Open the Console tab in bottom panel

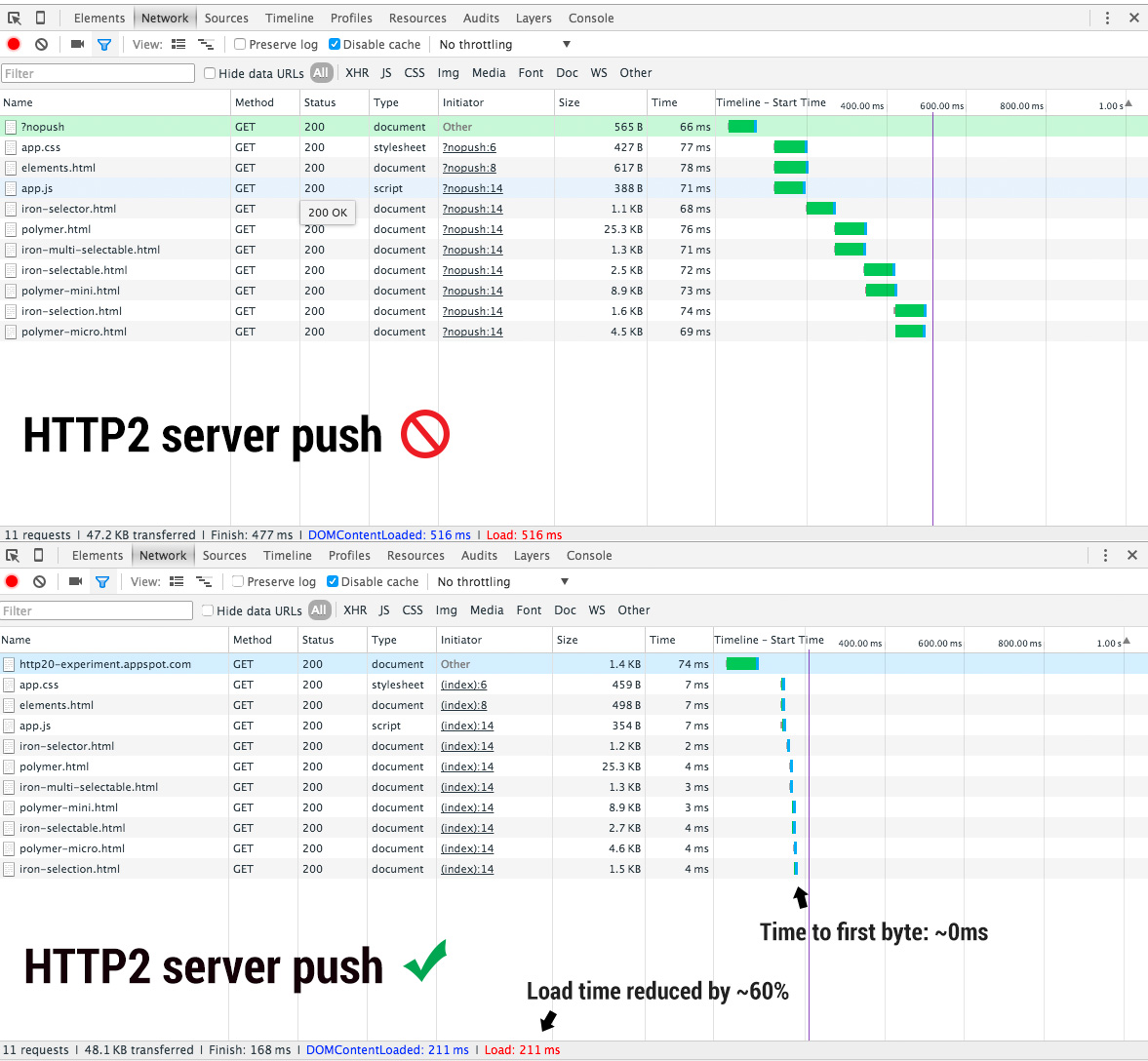[x=589, y=556]
